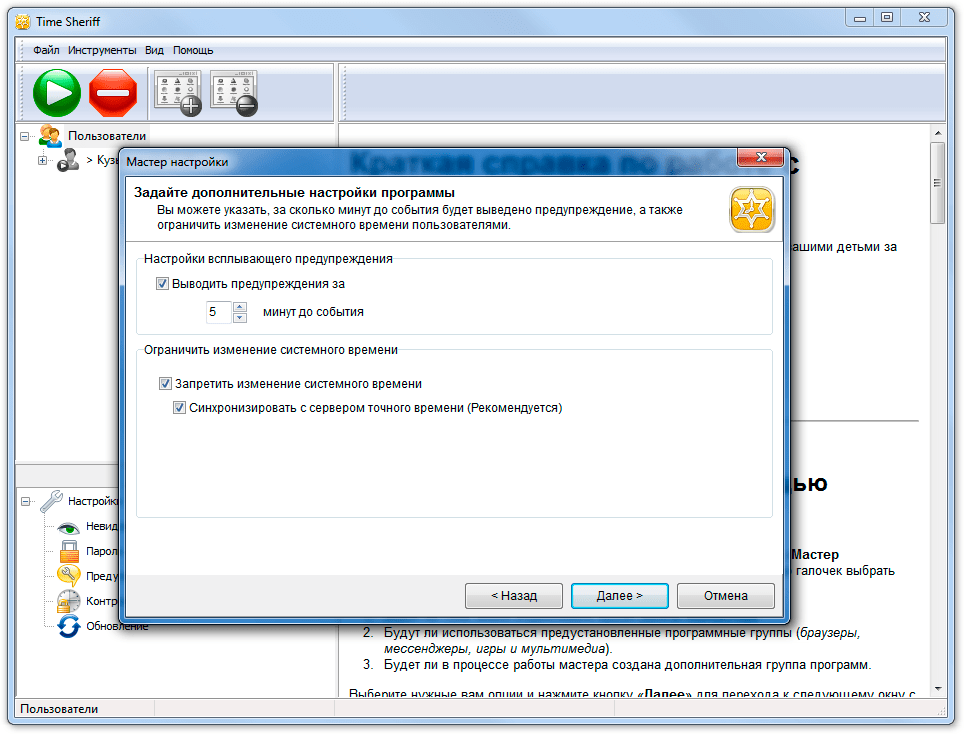Click the remove program group icon
This screenshot has height=734, width=964.
tap(234, 93)
